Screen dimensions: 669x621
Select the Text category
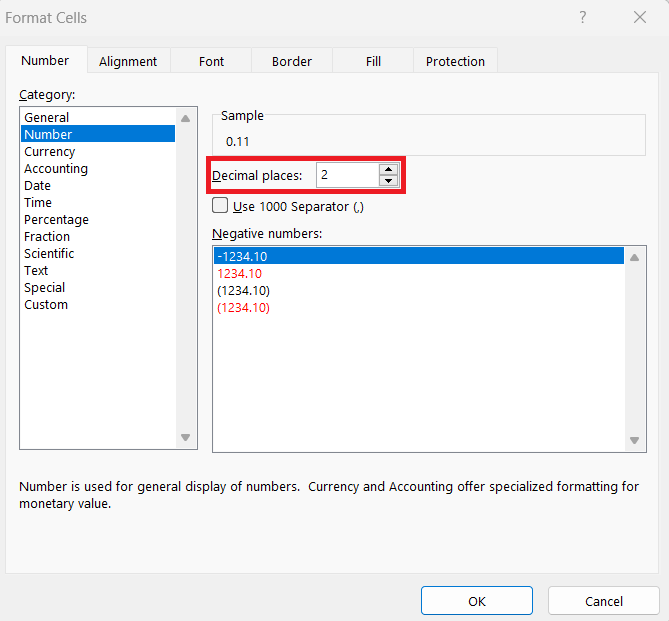[98, 271]
